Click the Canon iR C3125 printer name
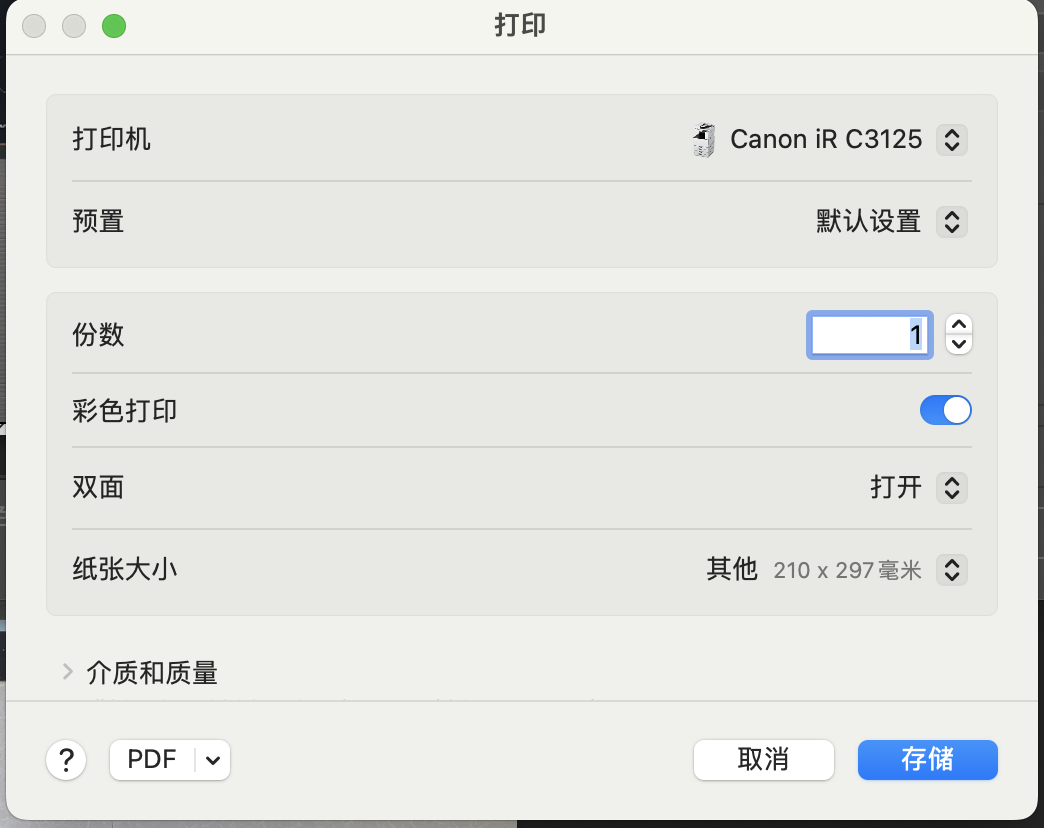Viewport: 1044px width, 828px height. (x=826, y=139)
